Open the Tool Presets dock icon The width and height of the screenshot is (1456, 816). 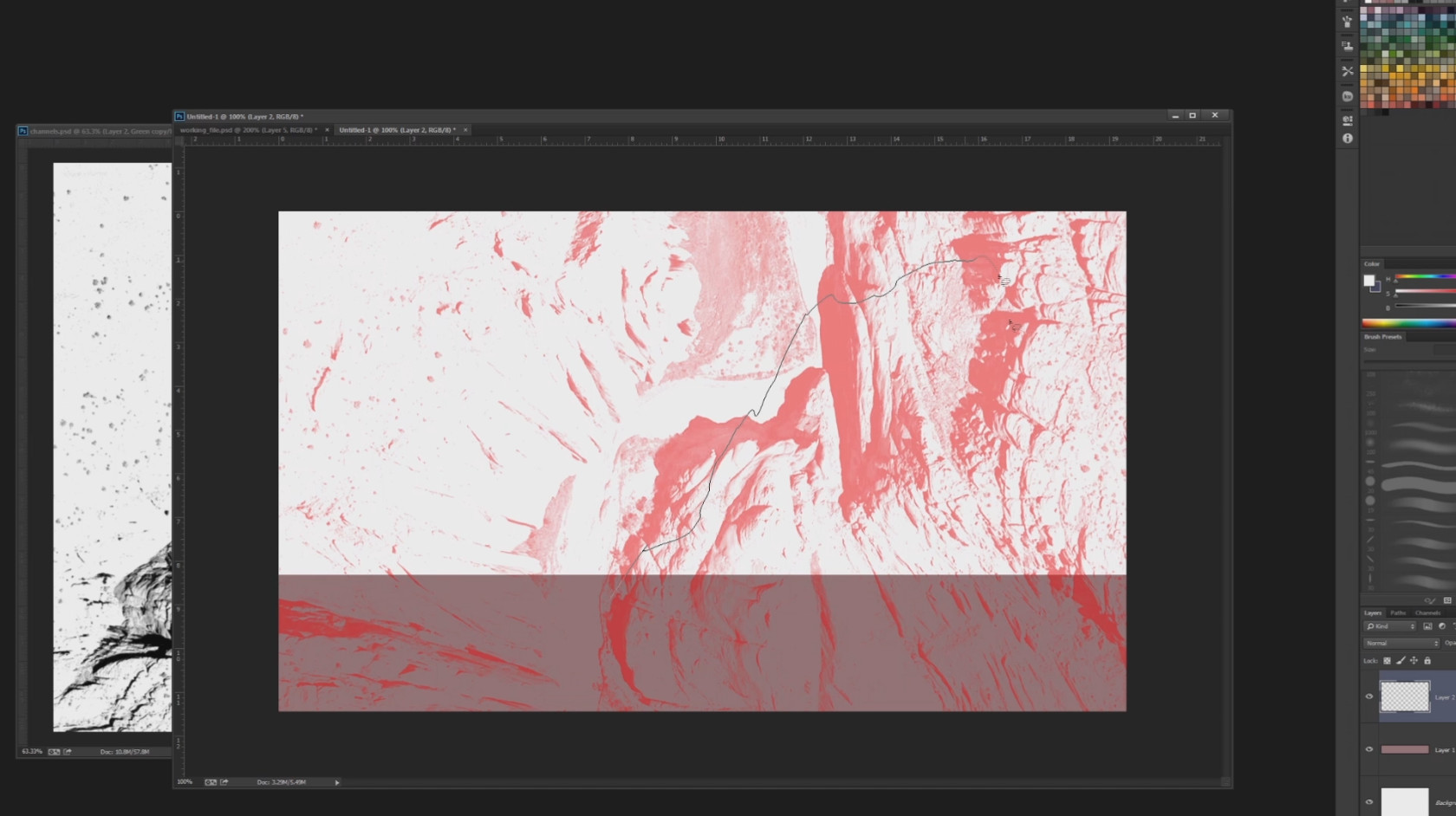(x=1347, y=71)
